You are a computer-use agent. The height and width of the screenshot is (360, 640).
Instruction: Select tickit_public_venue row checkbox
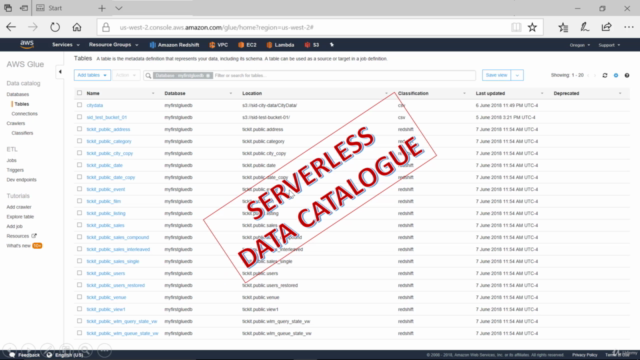coord(79,297)
